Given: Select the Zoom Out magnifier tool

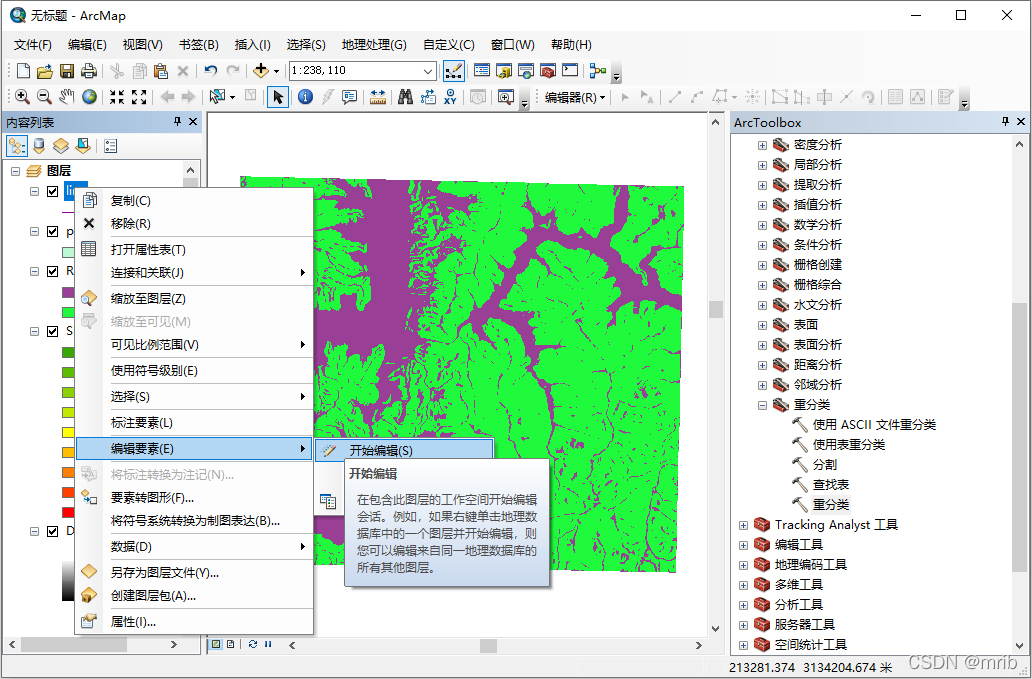Looking at the screenshot, I should click(x=44, y=97).
